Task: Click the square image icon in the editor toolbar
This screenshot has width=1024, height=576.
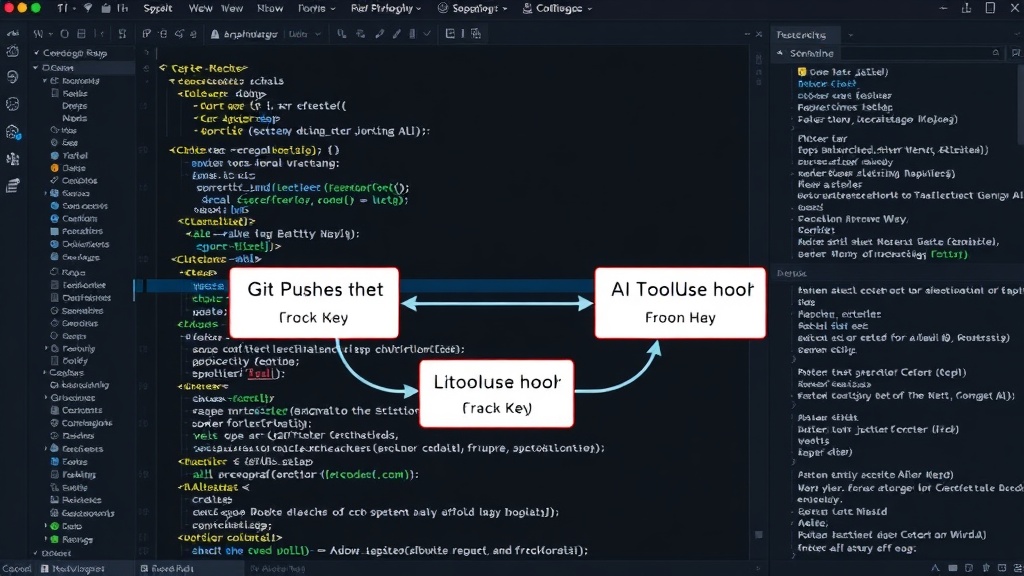Action: click(x=450, y=34)
